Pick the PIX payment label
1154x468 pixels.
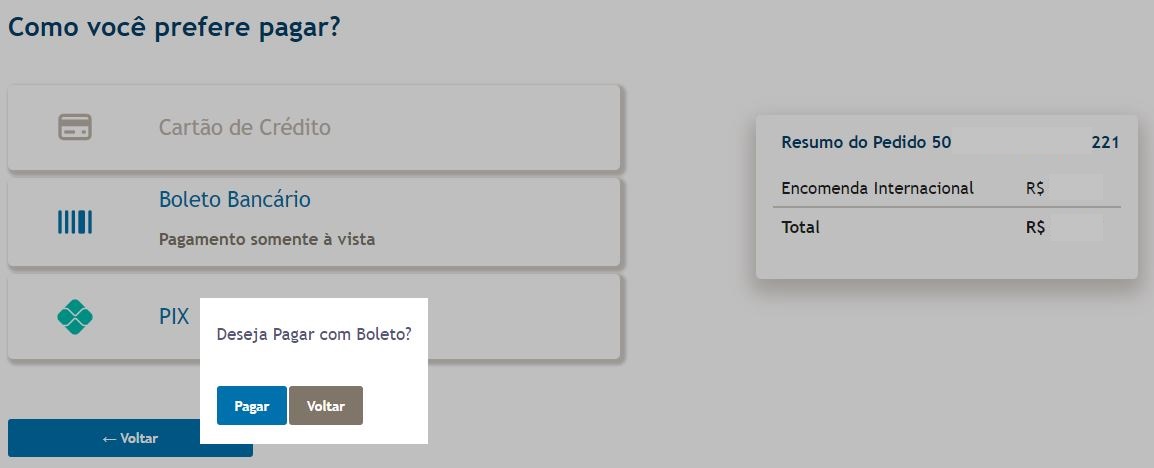(174, 317)
